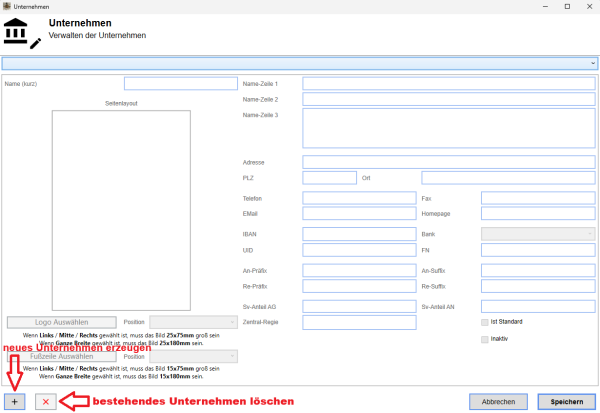
Task: Click the An-Suffix input field
Action: (538, 270)
